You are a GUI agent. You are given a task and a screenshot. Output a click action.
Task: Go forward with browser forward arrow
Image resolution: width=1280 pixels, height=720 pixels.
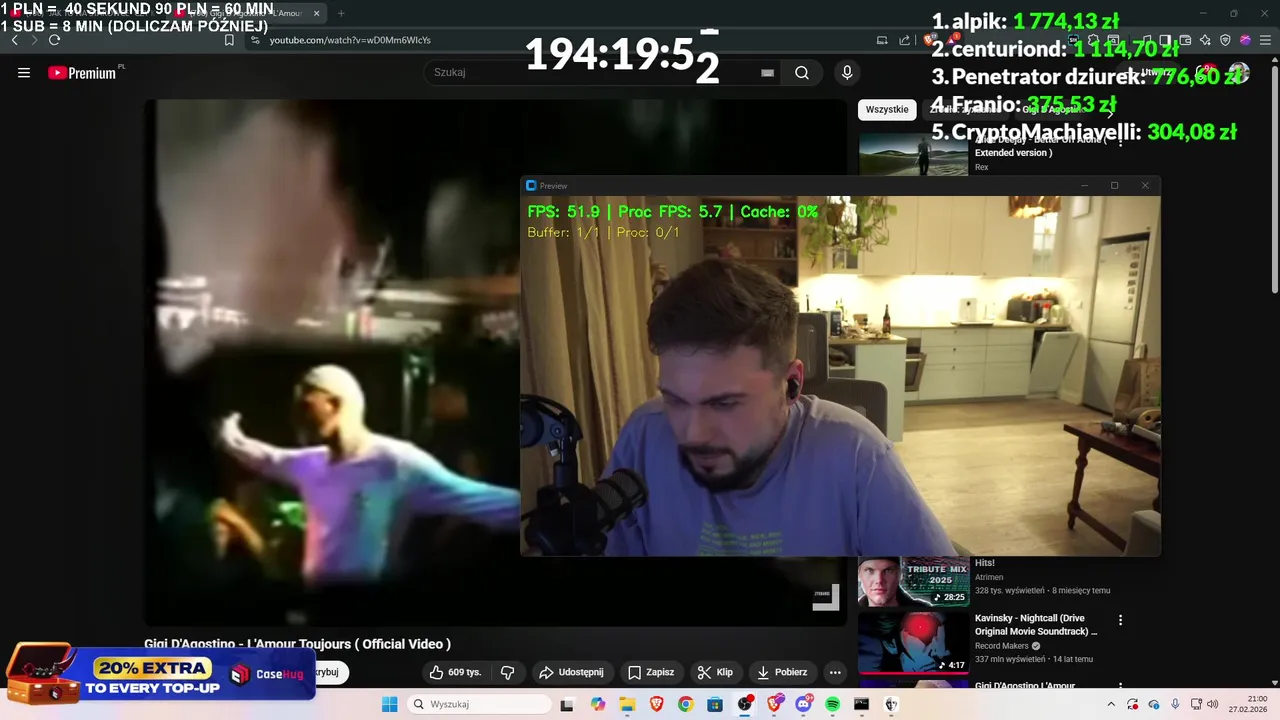[x=34, y=40]
